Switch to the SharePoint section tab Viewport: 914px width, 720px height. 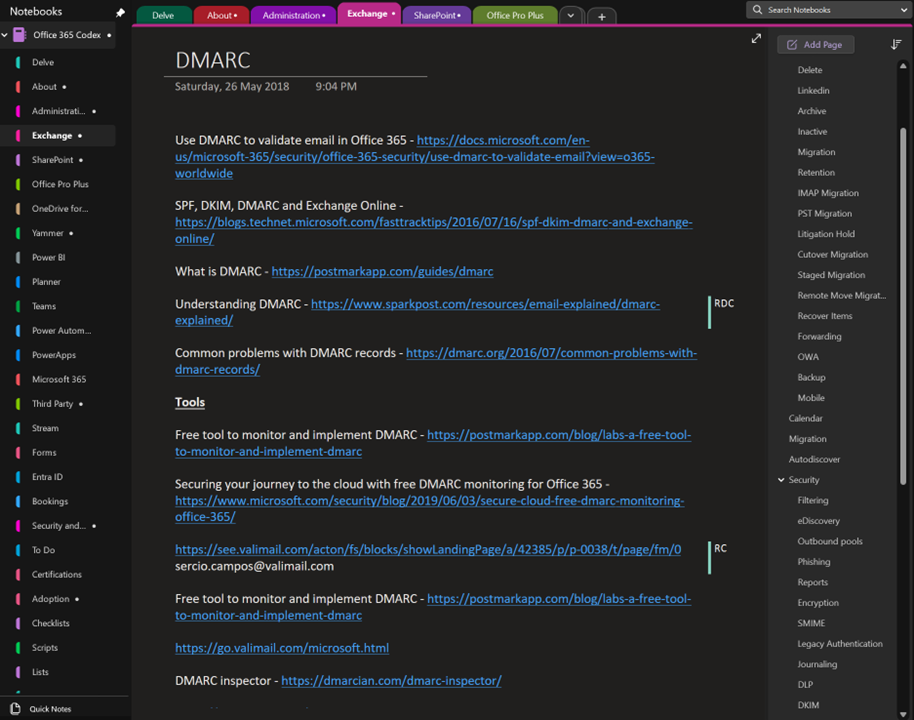point(438,16)
